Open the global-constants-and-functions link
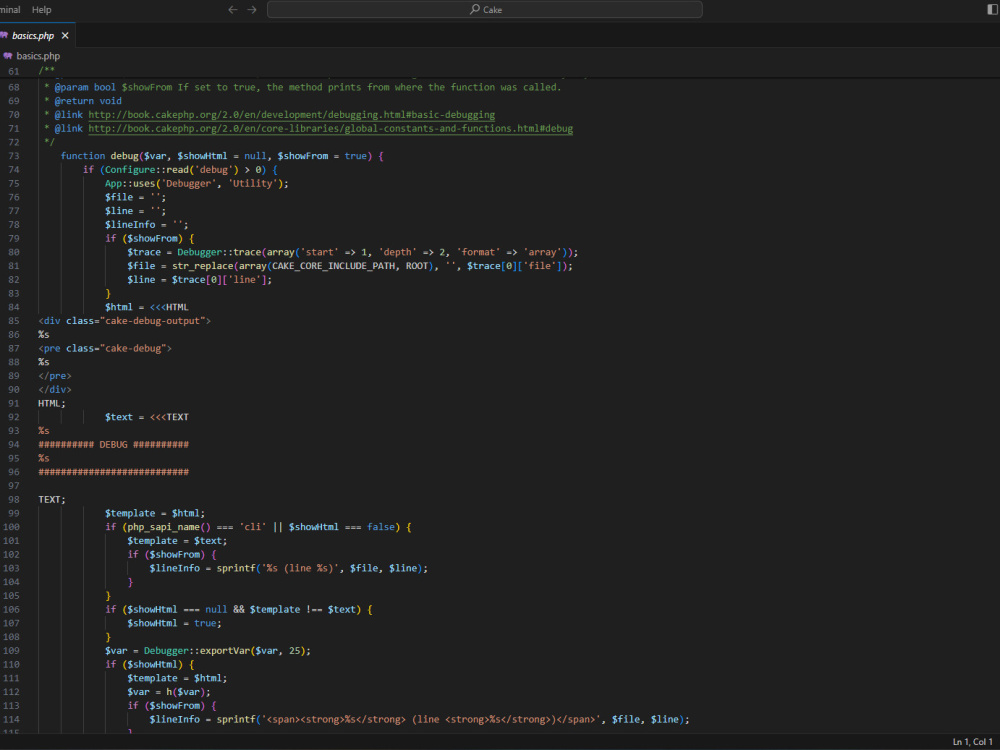Screen dimensions: 1000x750 point(330,128)
